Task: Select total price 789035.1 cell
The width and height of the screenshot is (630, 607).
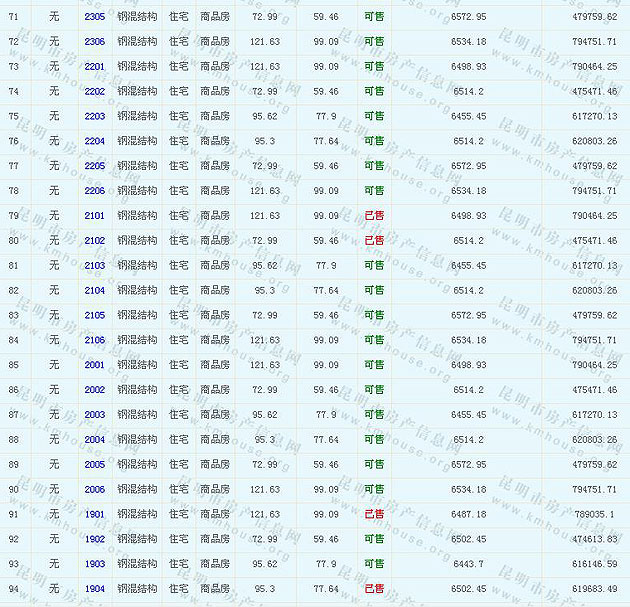Action: [x=597, y=514]
